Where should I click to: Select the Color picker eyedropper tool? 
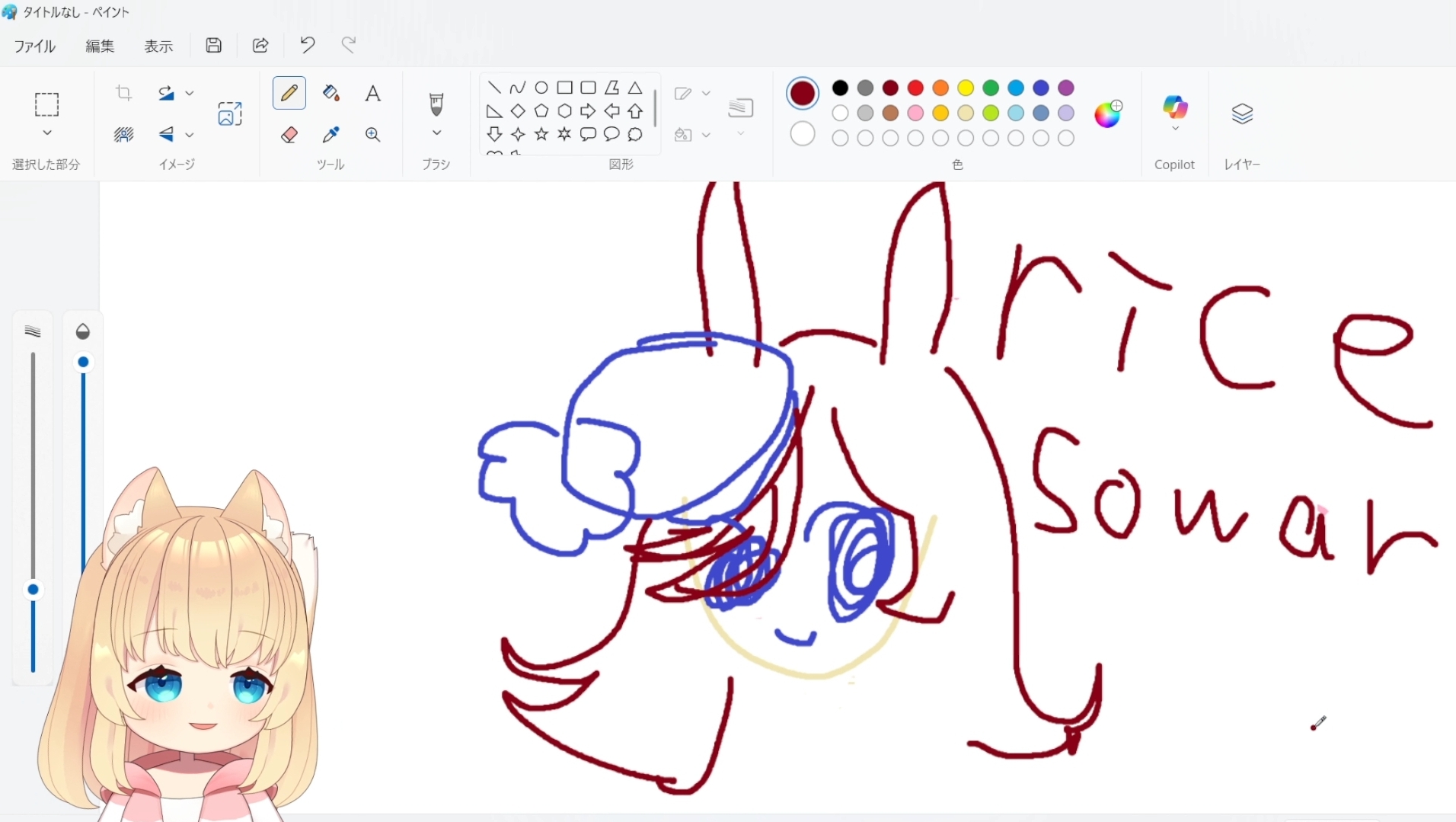(330, 135)
